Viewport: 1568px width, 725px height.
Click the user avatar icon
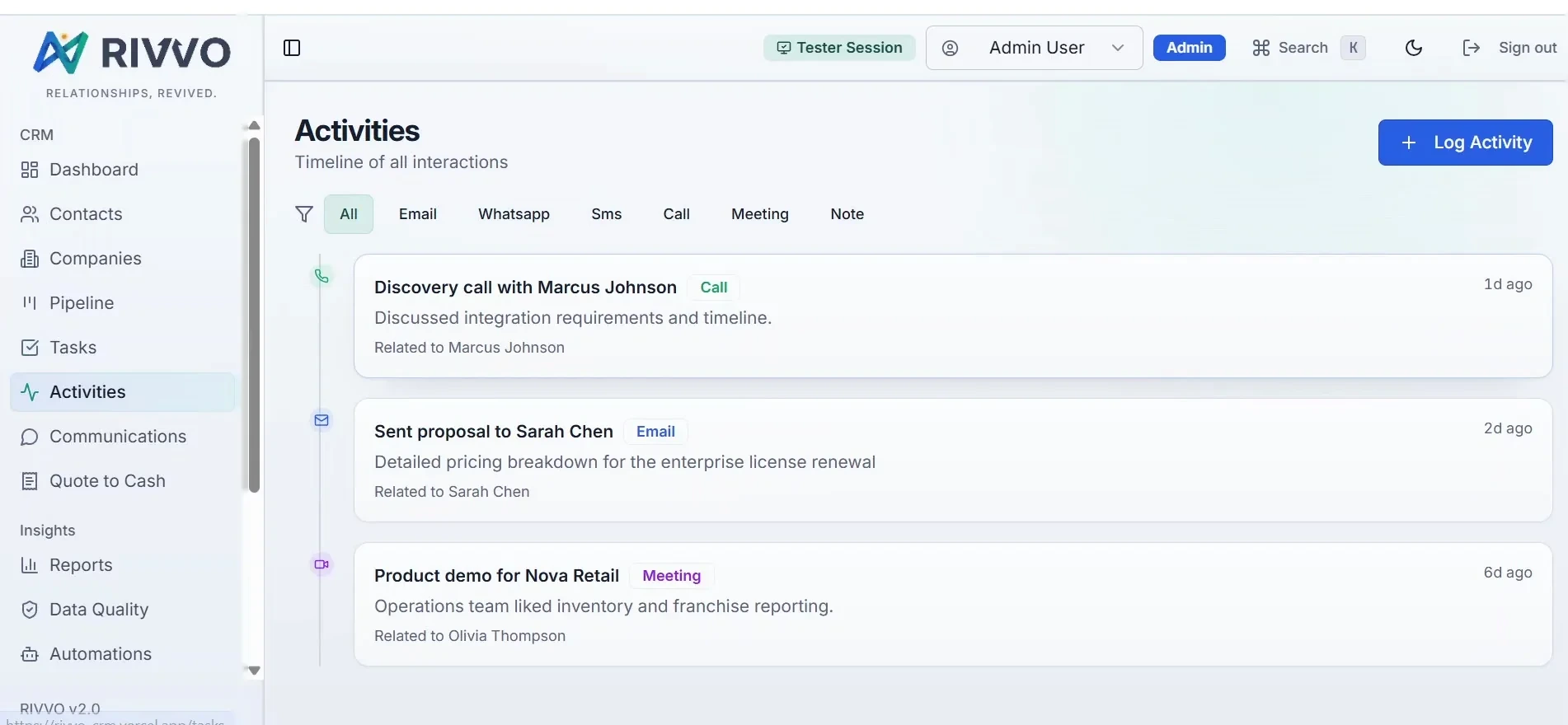[950, 48]
